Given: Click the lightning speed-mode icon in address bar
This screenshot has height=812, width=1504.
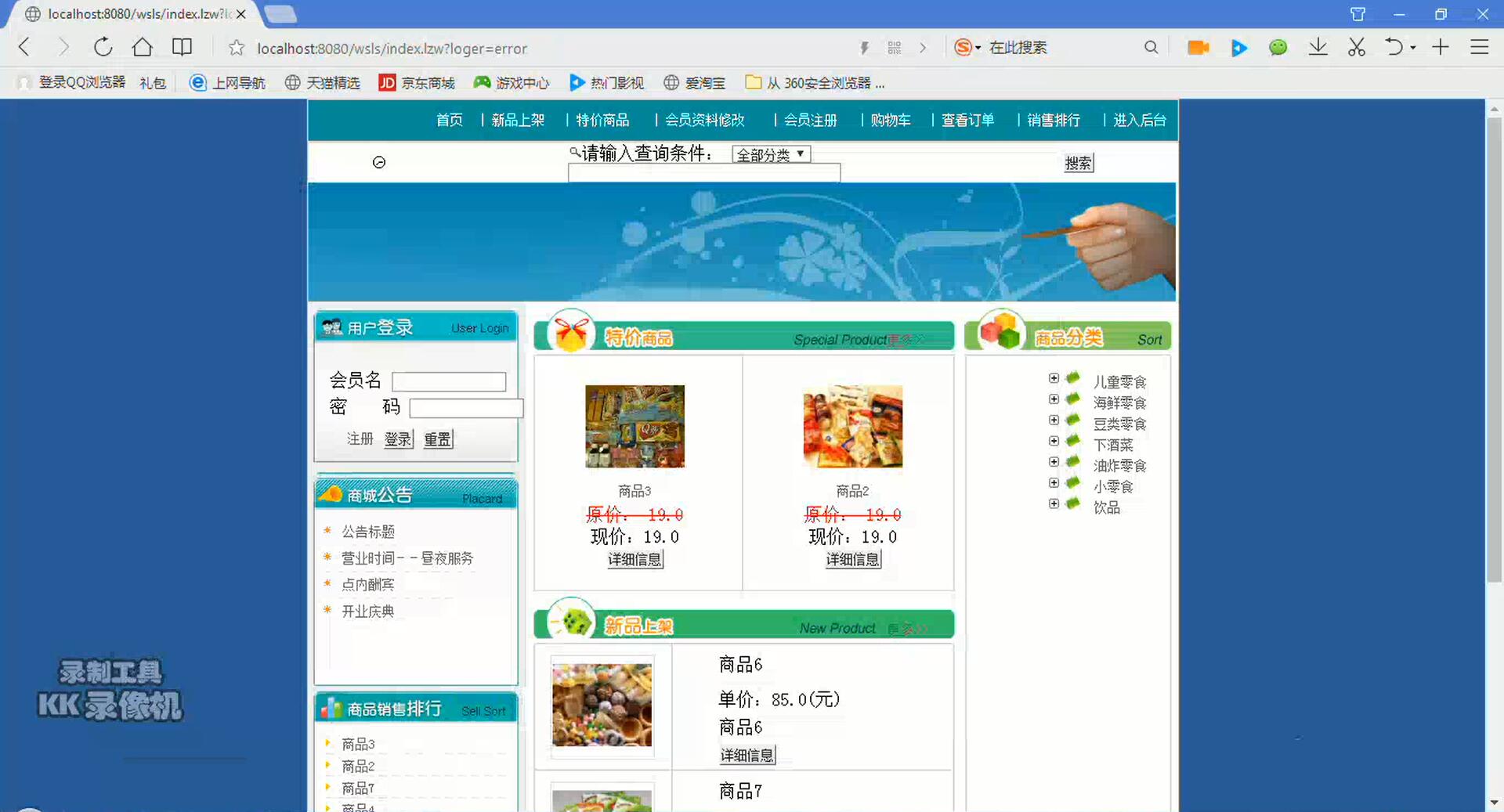Looking at the screenshot, I should click(x=864, y=48).
